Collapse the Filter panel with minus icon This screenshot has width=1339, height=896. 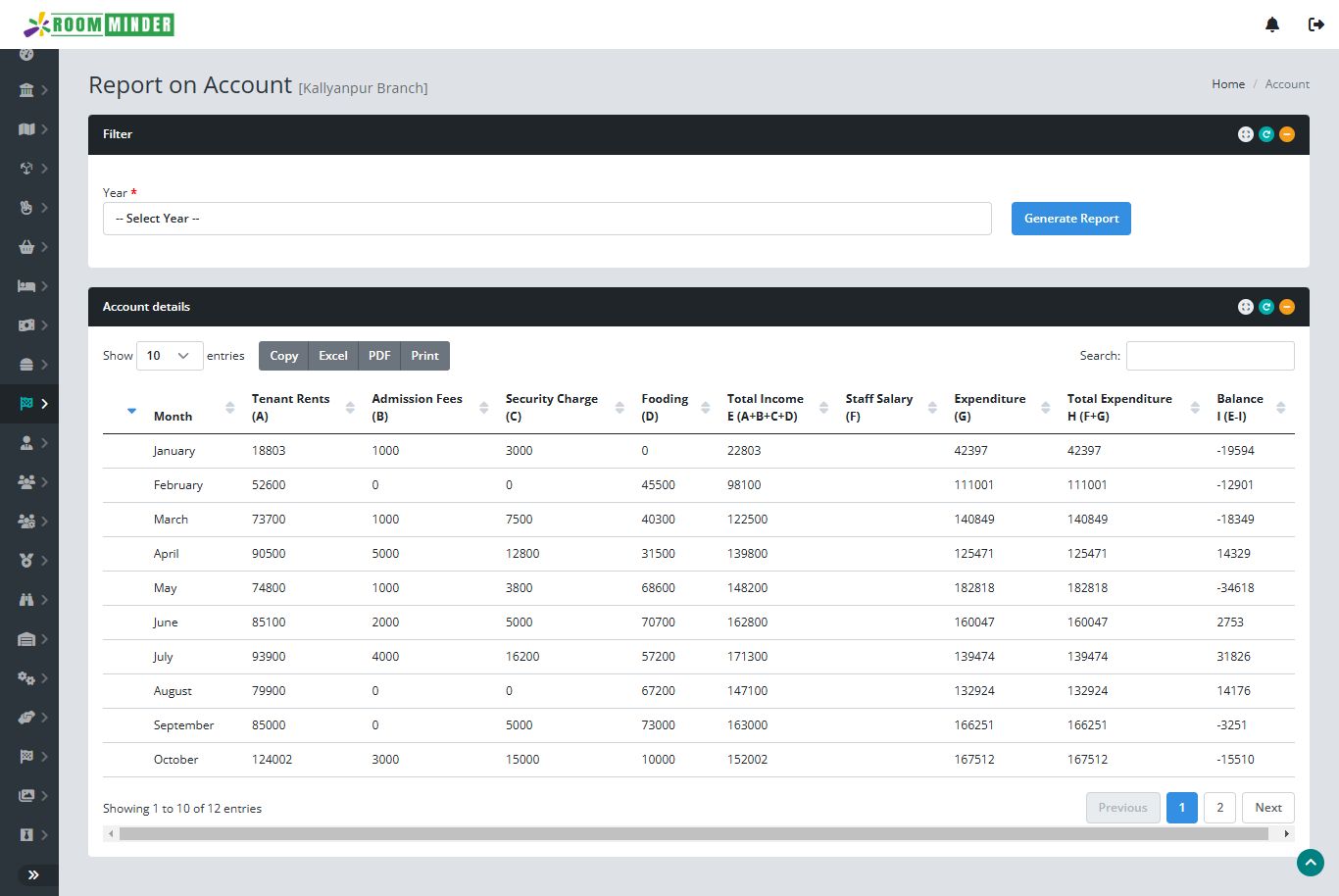1287,134
